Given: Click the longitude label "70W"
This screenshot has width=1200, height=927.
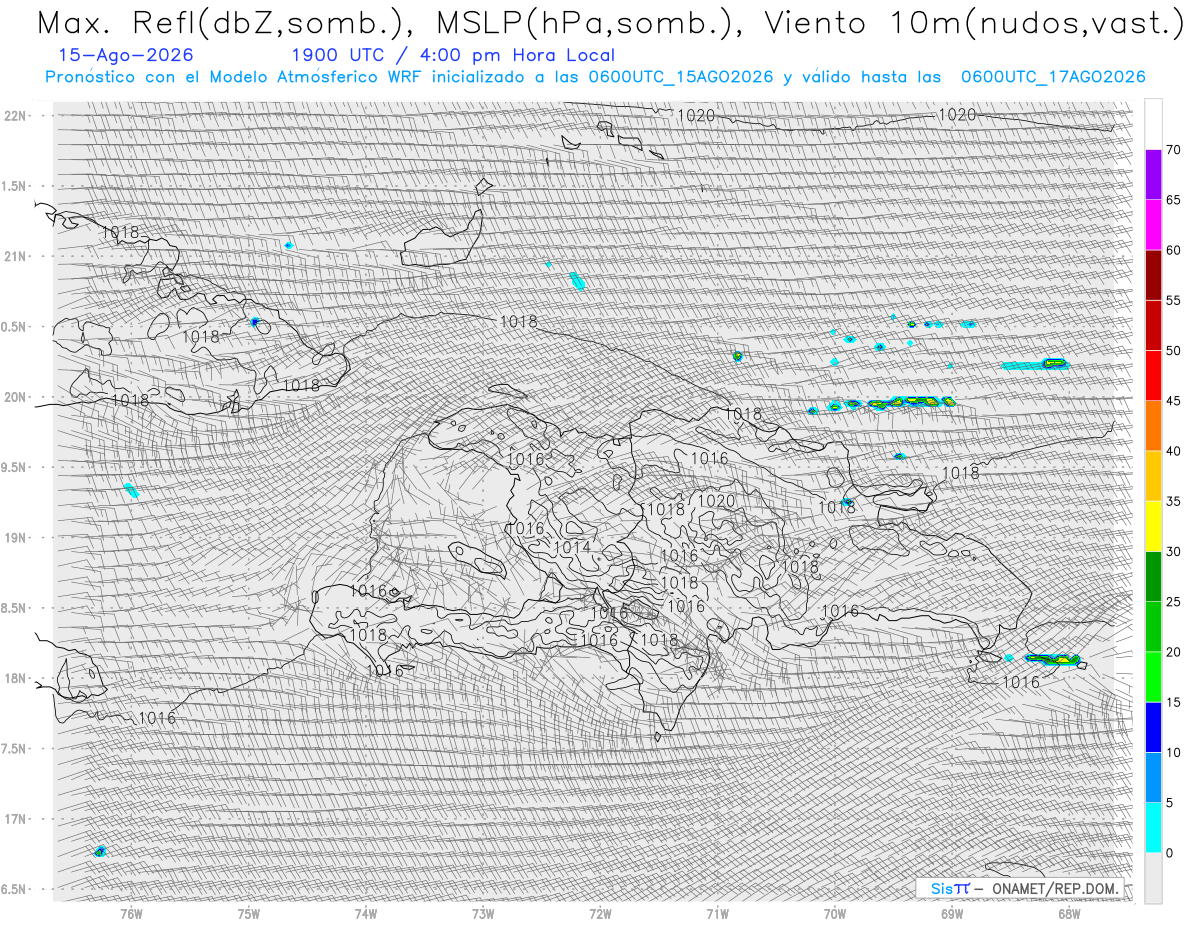Looking at the screenshot, I should pos(834,913).
